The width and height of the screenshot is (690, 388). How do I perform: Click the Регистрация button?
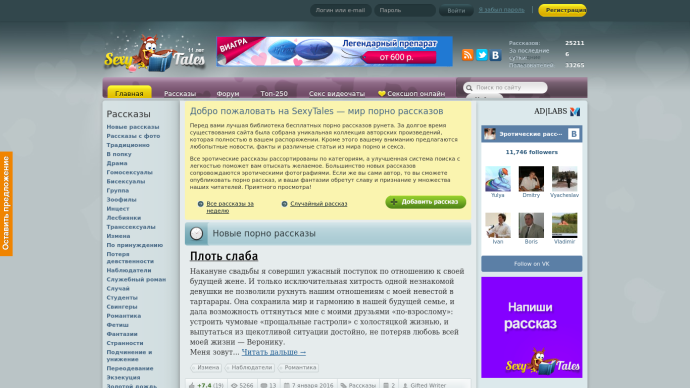pyautogui.click(x=562, y=10)
